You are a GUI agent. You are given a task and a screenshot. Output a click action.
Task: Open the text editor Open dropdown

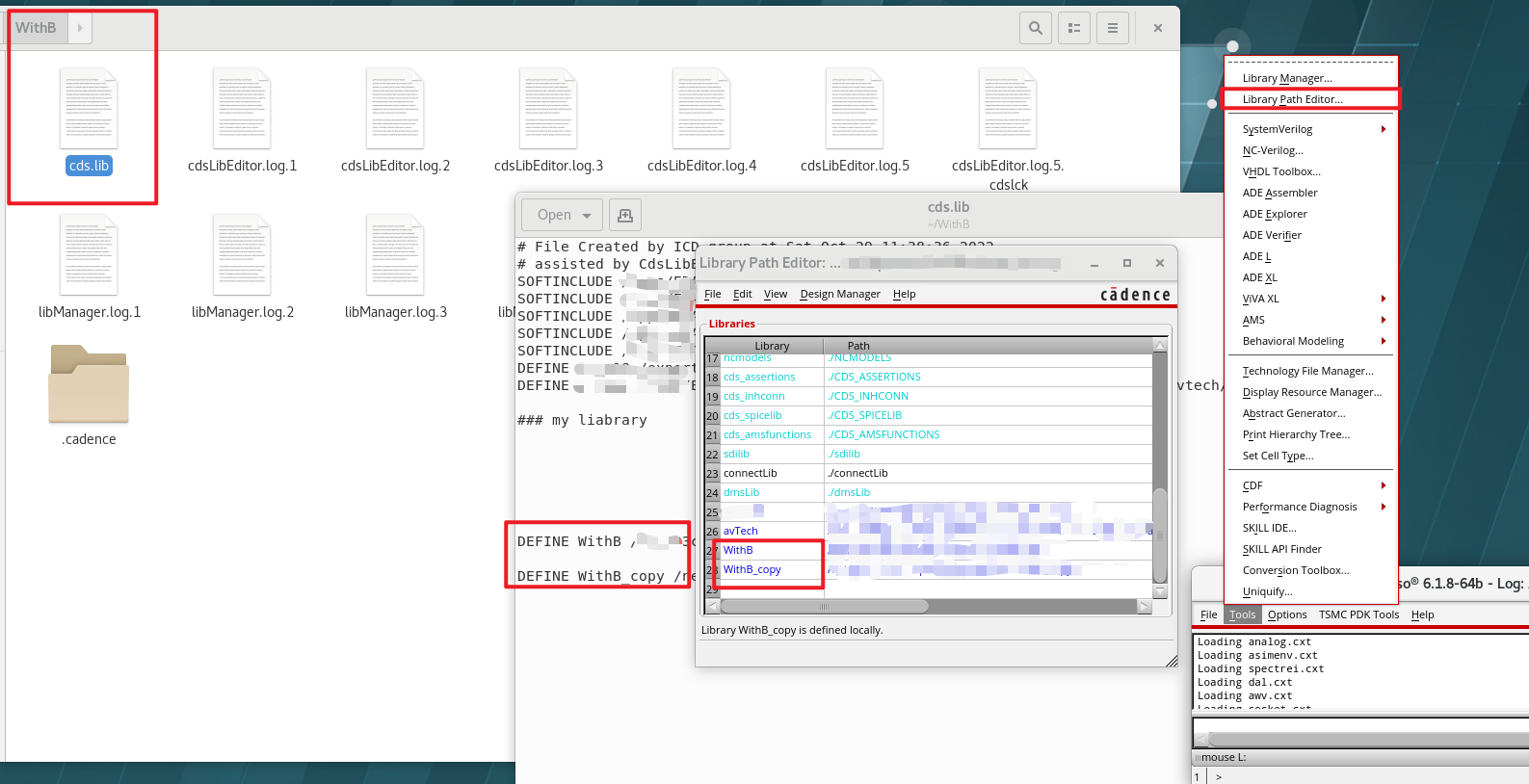point(562,215)
